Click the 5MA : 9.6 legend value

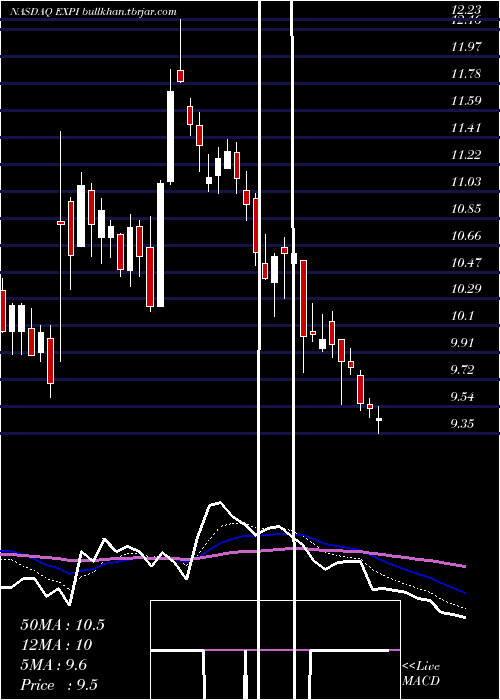point(54,665)
